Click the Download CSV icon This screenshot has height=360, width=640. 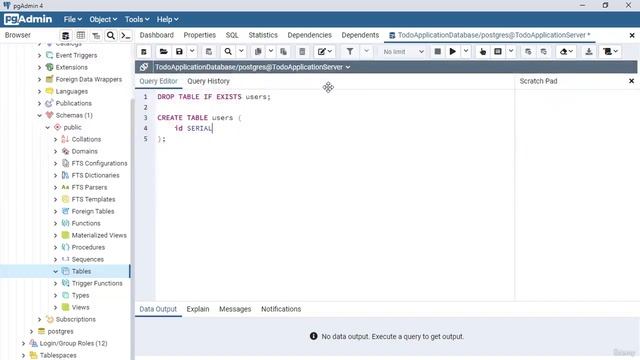[x=589, y=51]
